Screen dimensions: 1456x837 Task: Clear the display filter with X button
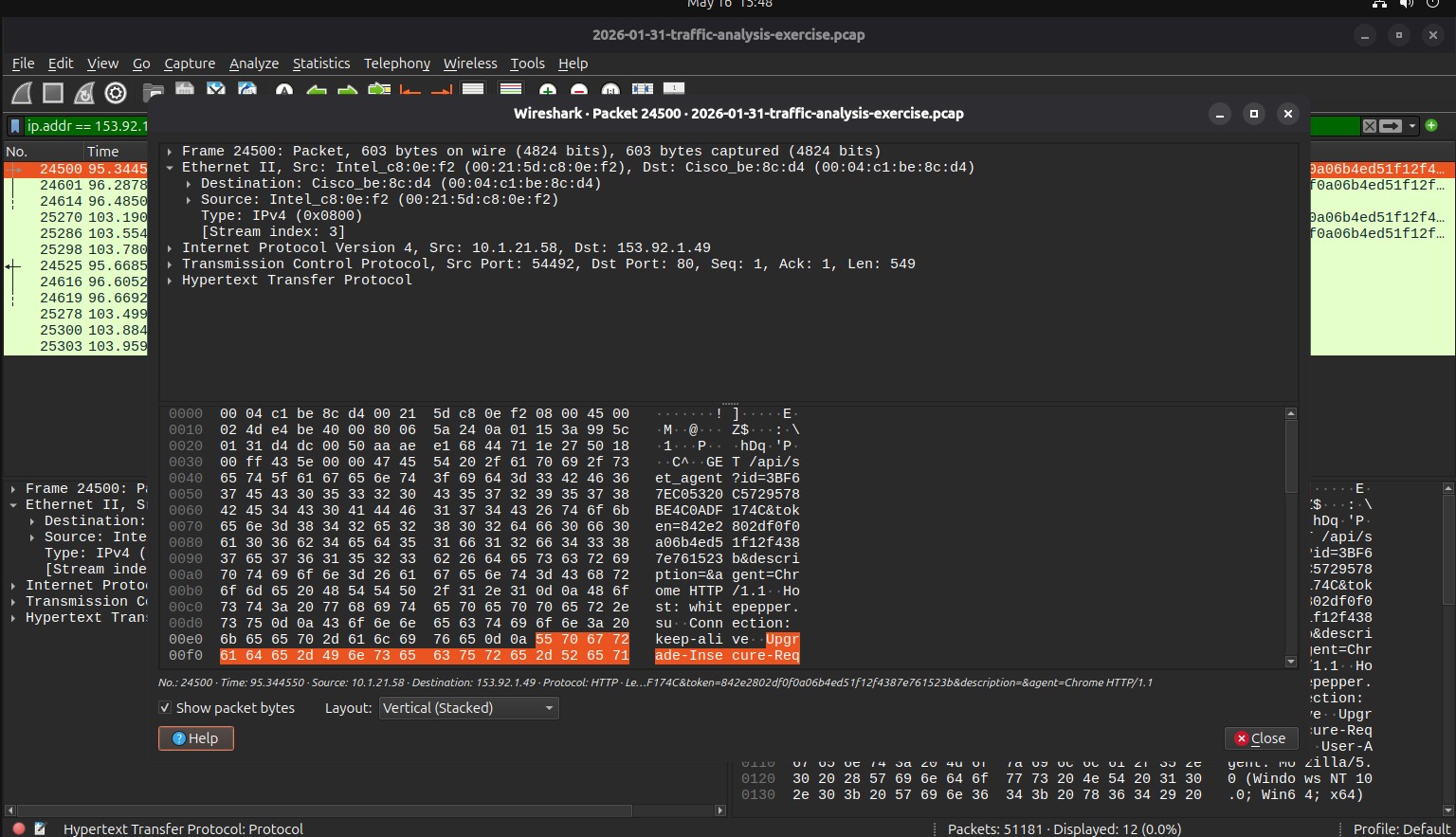(x=1370, y=126)
